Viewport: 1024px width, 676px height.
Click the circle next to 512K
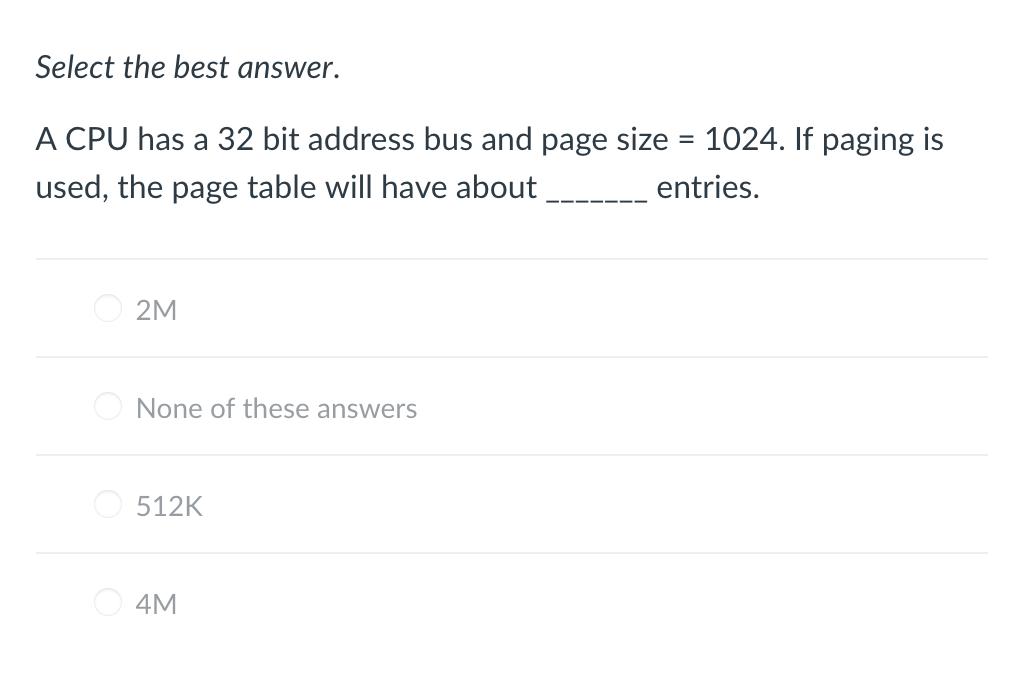click(x=108, y=504)
